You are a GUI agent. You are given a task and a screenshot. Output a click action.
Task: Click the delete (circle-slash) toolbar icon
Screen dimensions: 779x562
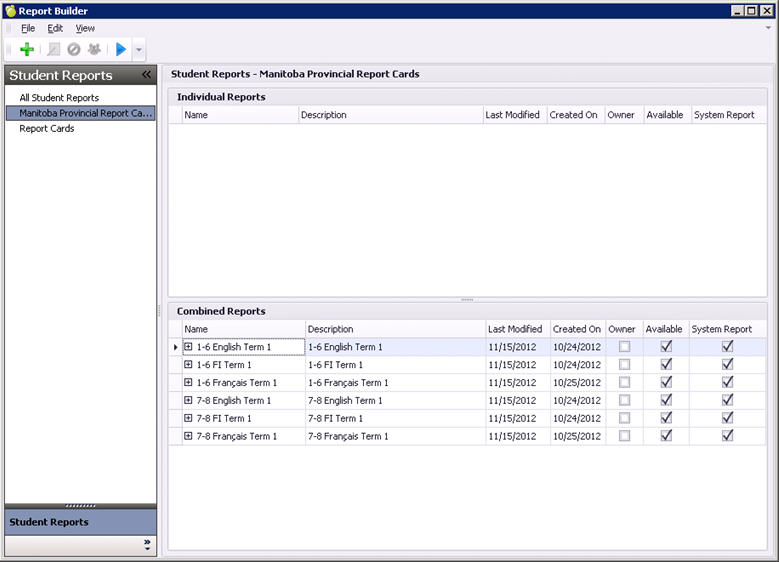(74, 49)
